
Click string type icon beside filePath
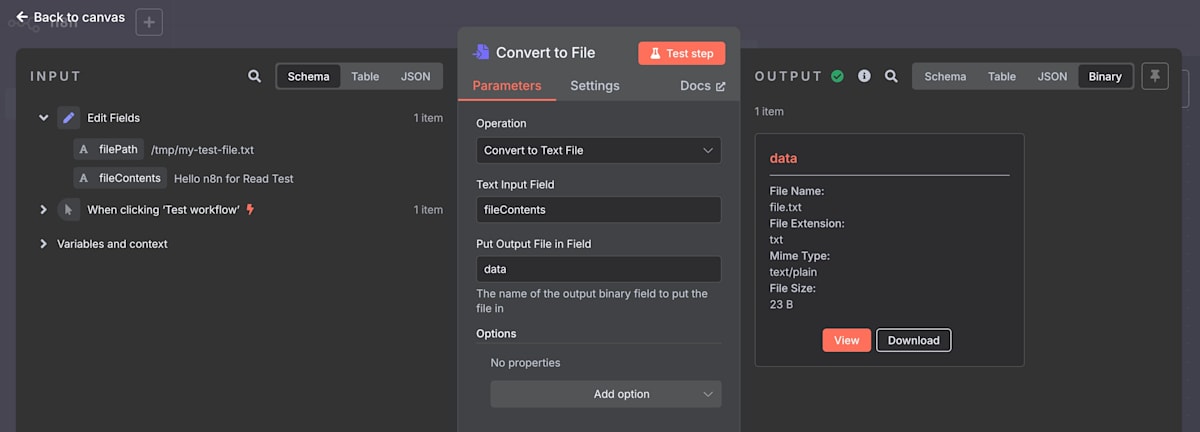(x=84, y=150)
